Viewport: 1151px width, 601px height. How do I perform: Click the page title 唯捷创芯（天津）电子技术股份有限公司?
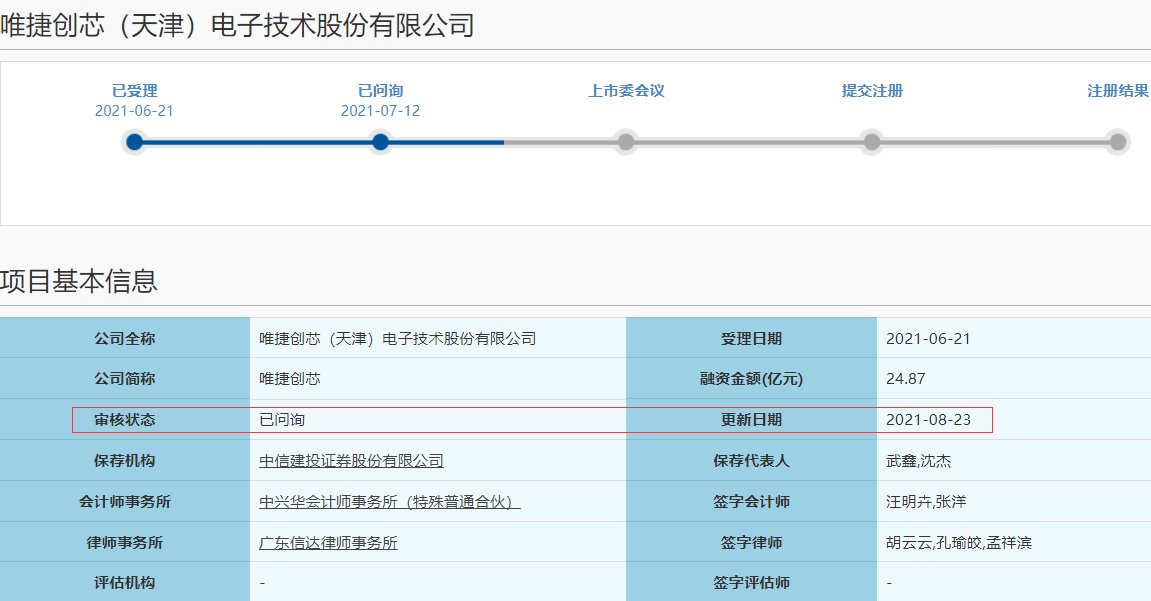click(x=237, y=26)
